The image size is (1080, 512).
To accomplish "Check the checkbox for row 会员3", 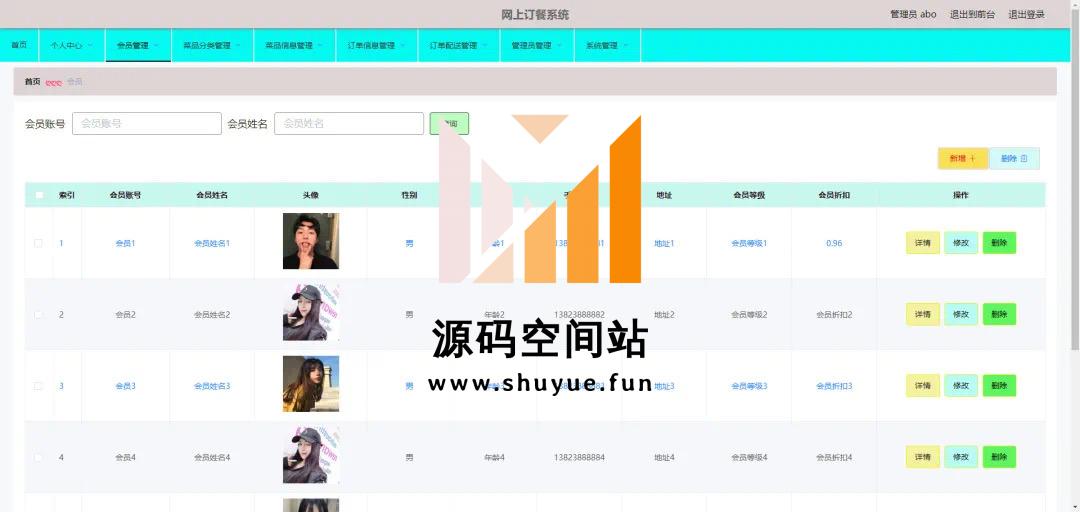I will 39,386.
